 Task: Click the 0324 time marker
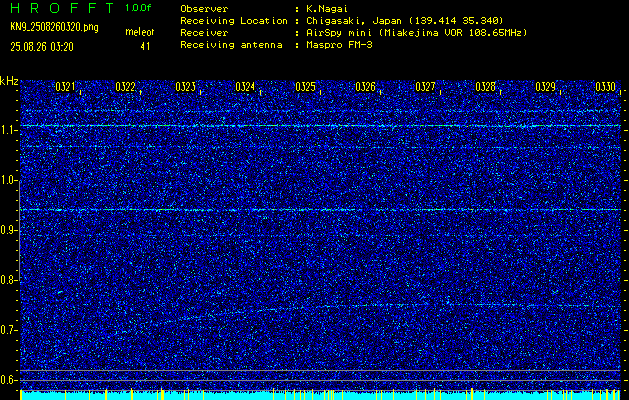tap(245, 87)
